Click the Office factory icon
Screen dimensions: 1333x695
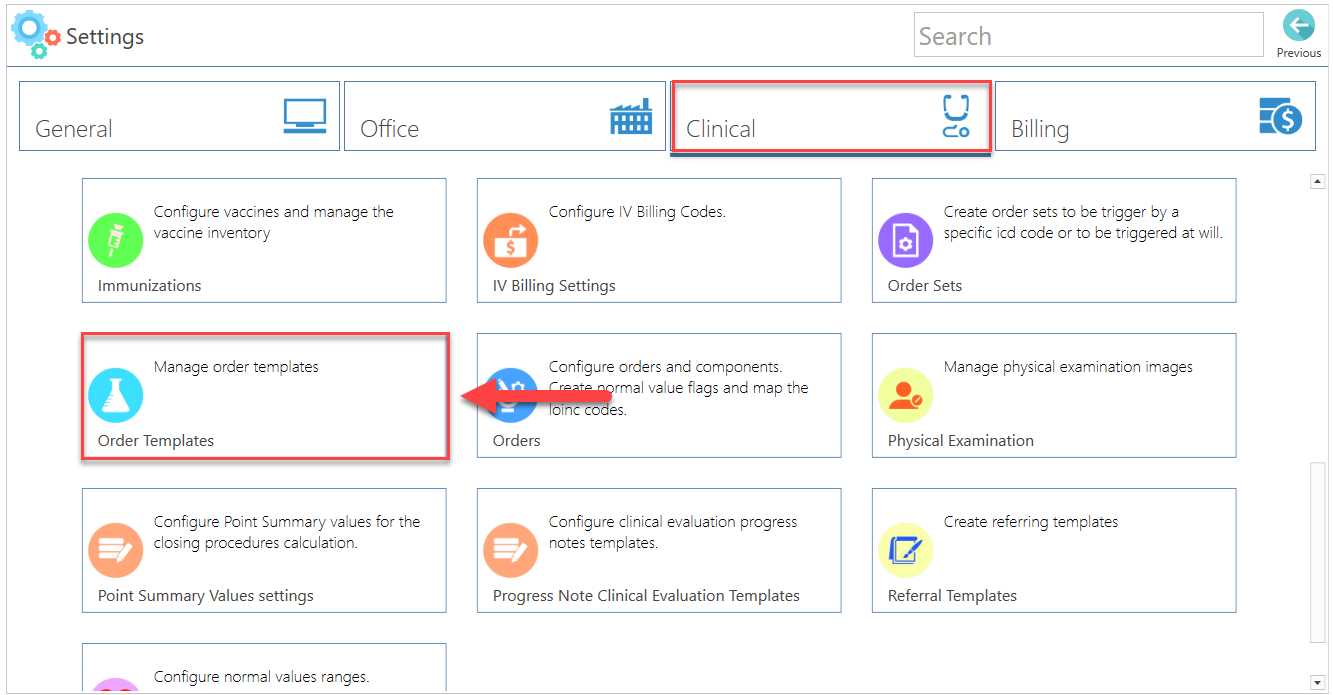click(630, 117)
